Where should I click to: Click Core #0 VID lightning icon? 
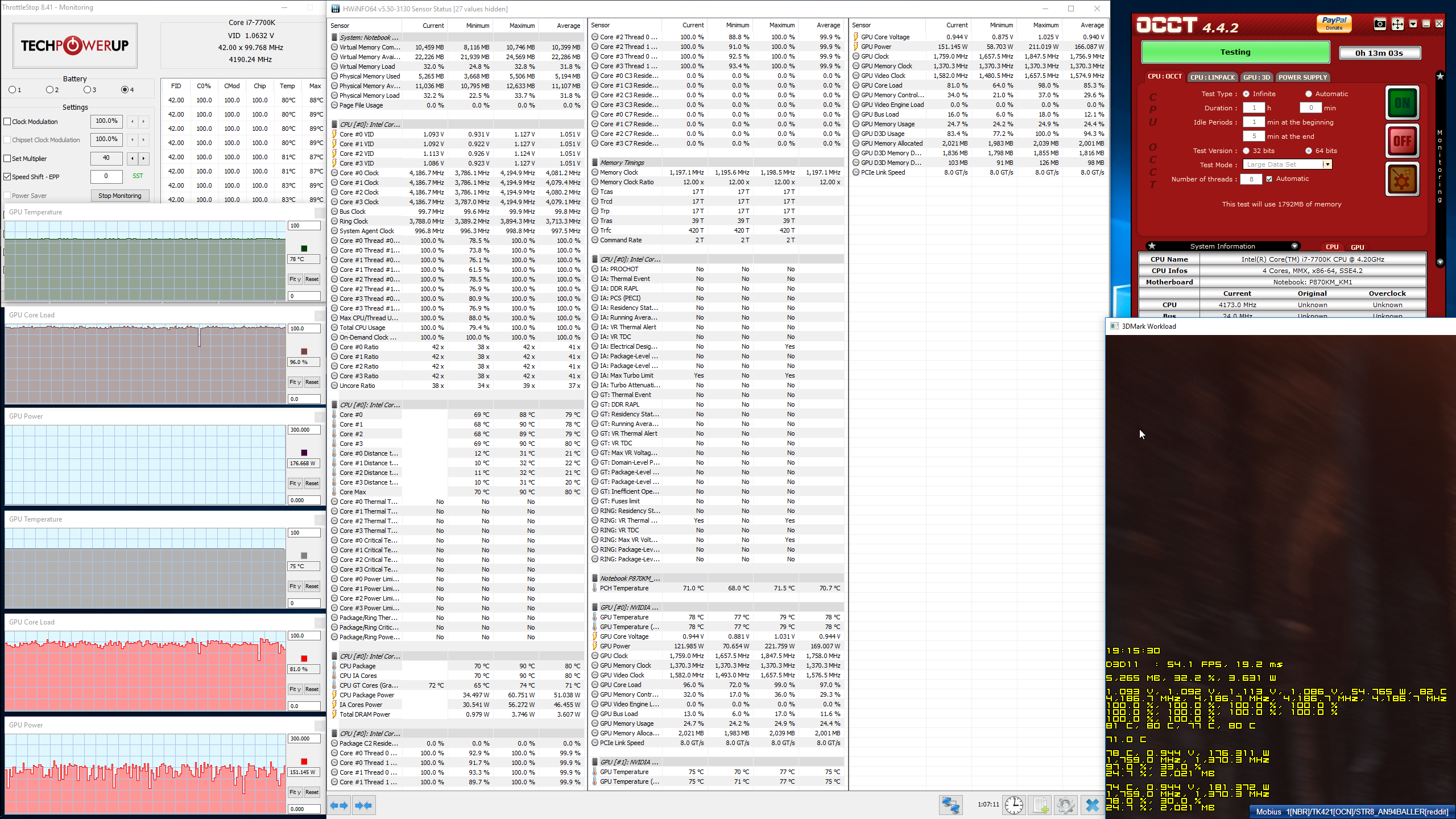click(334, 135)
